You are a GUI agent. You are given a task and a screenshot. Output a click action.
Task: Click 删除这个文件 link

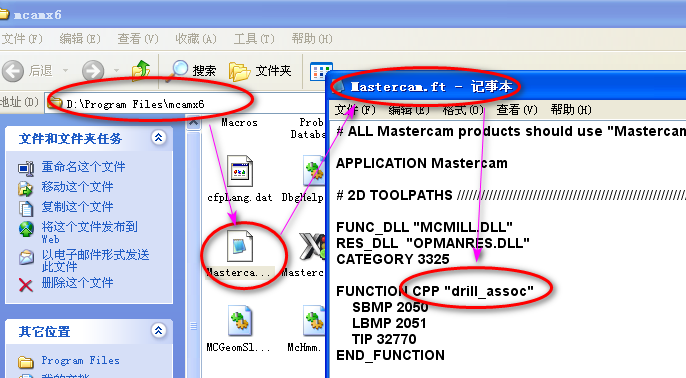pos(77,283)
